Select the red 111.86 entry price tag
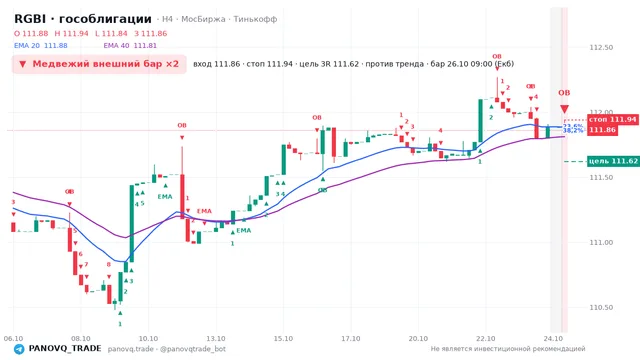640x360 pixels. [602, 130]
